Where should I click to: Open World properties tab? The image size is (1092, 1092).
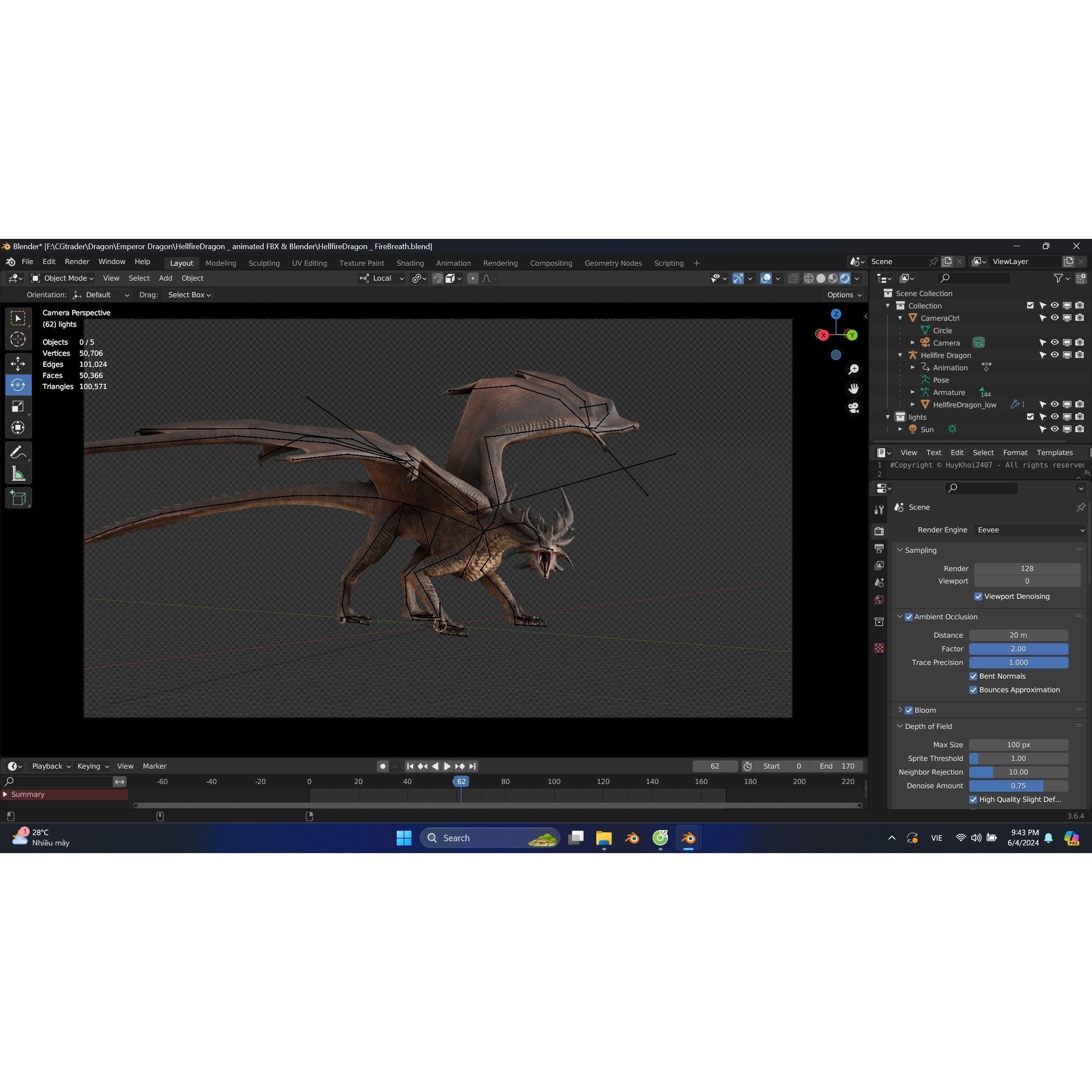pos(879,600)
